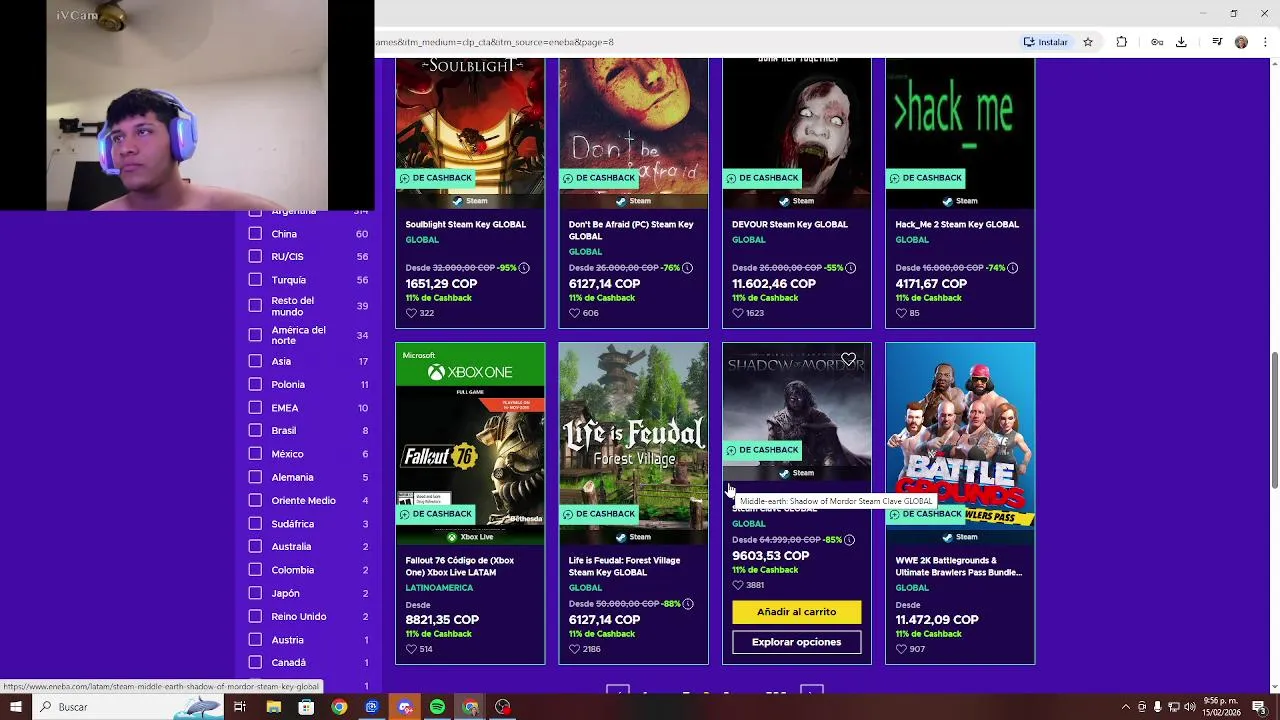Open Hack_Me 2 Steam Key GLOBAL title link
This screenshot has height=720, width=1280.
pyautogui.click(x=957, y=224)
